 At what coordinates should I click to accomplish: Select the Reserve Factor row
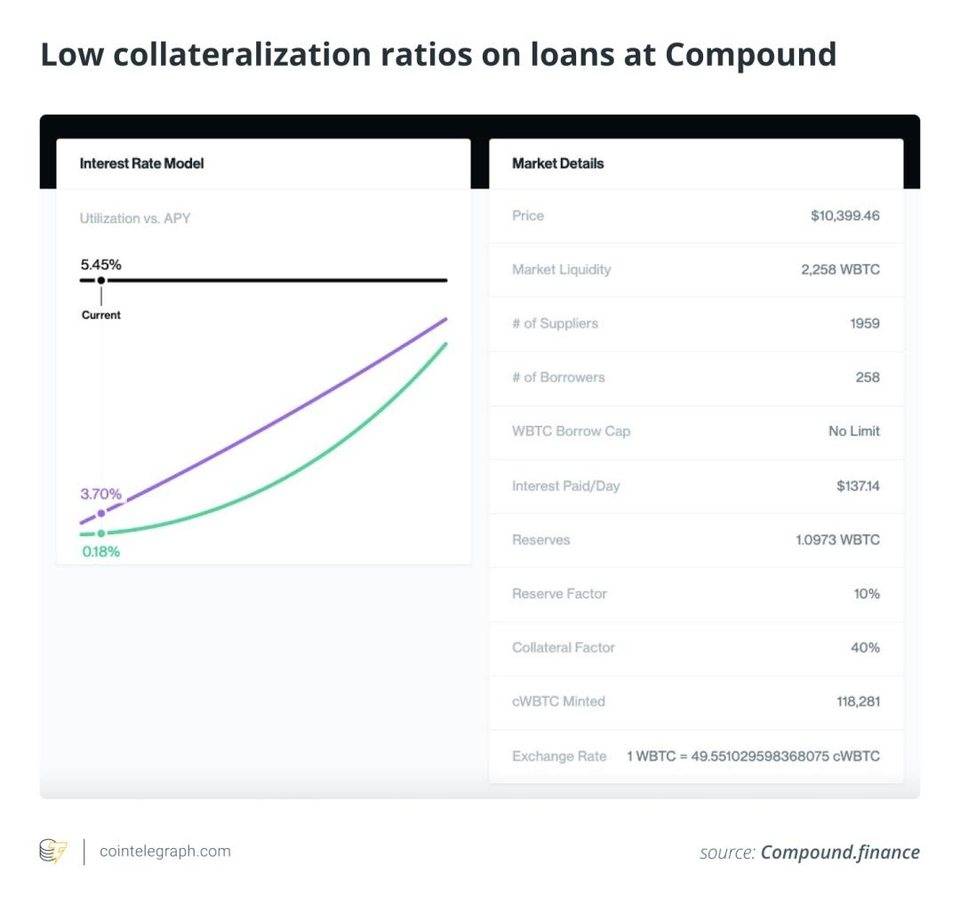click(695, 594)
